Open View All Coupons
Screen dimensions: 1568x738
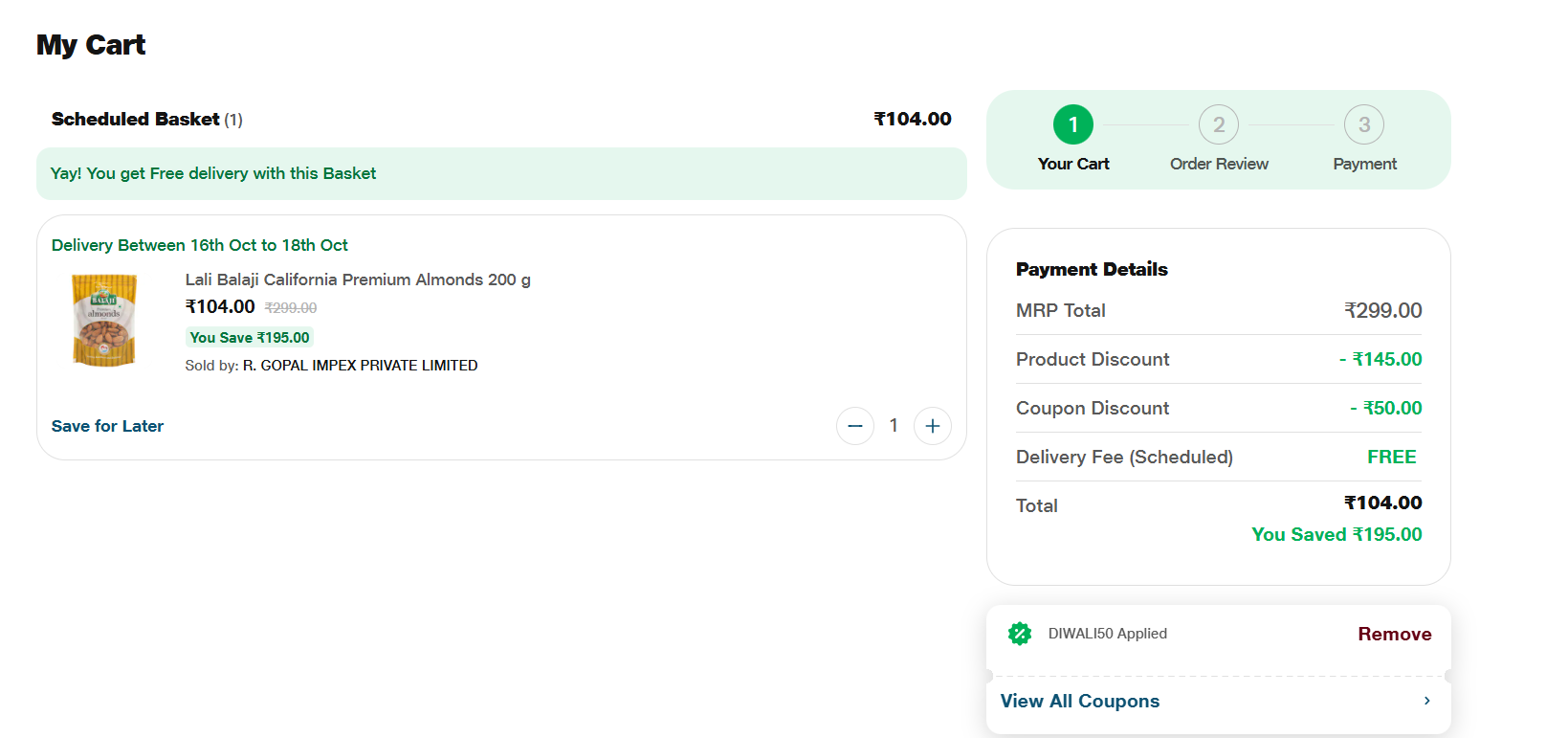click(x=1080, y=701)
